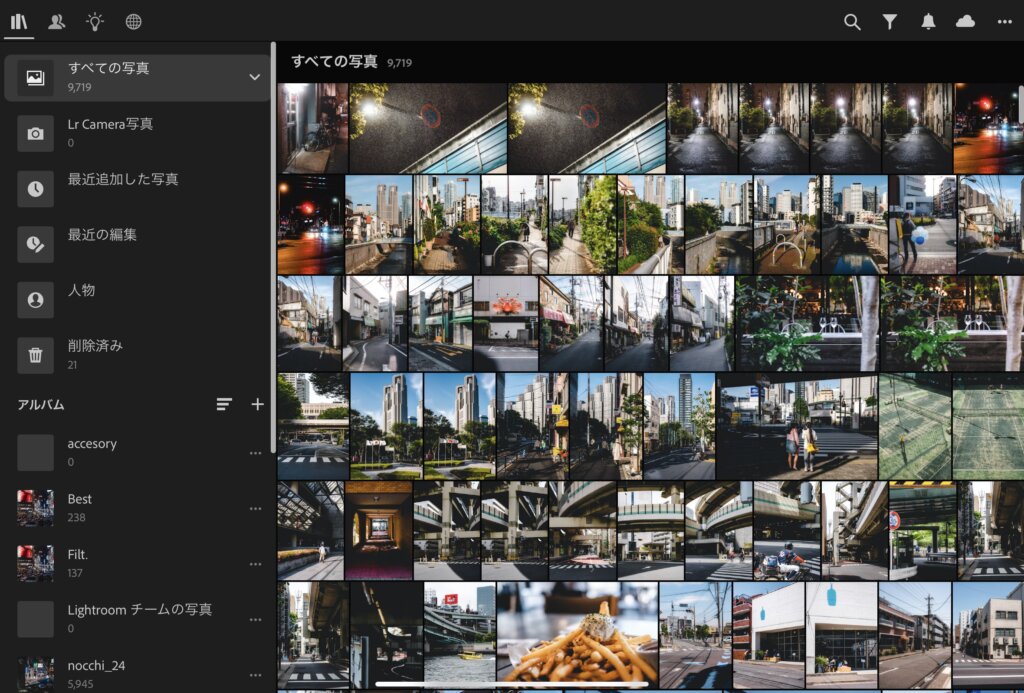The height and width of the screenshot is (693, 1024).
Task: Add a new album with plus icon
Action: click(x=257, y=404)
